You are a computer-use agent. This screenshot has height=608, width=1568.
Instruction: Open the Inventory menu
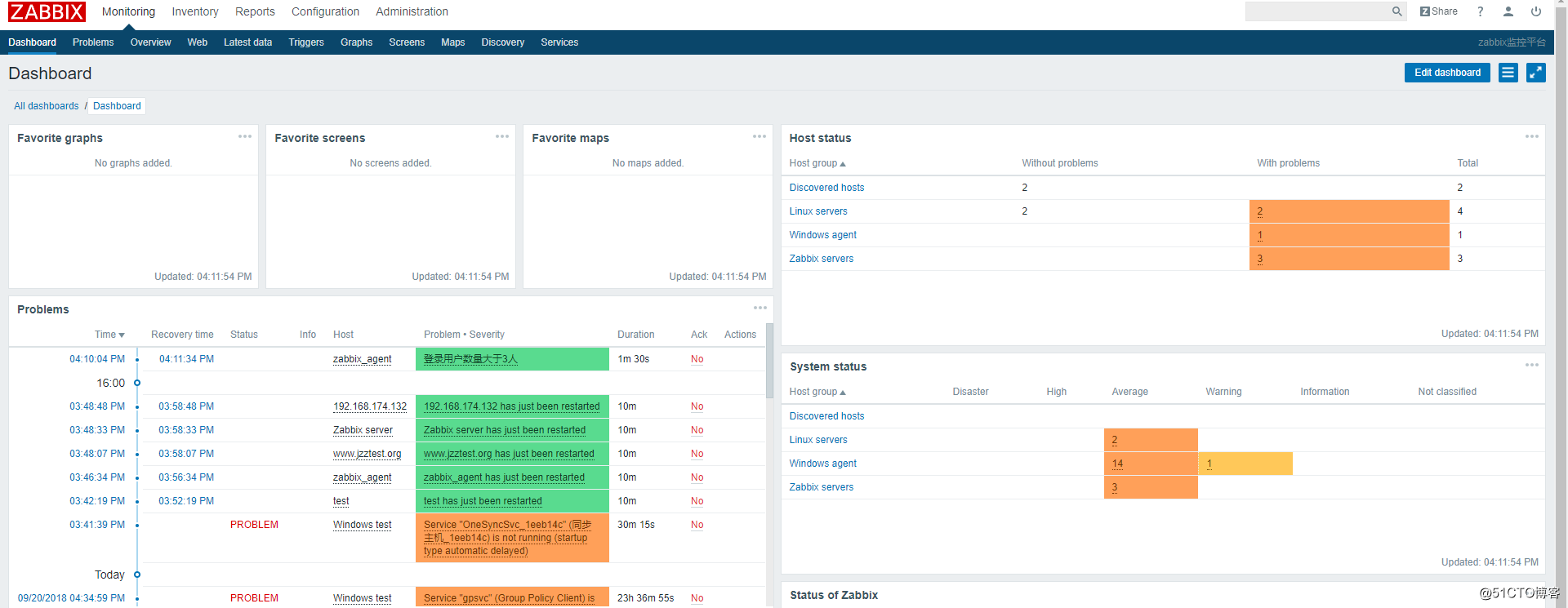[x=195, y=11]
